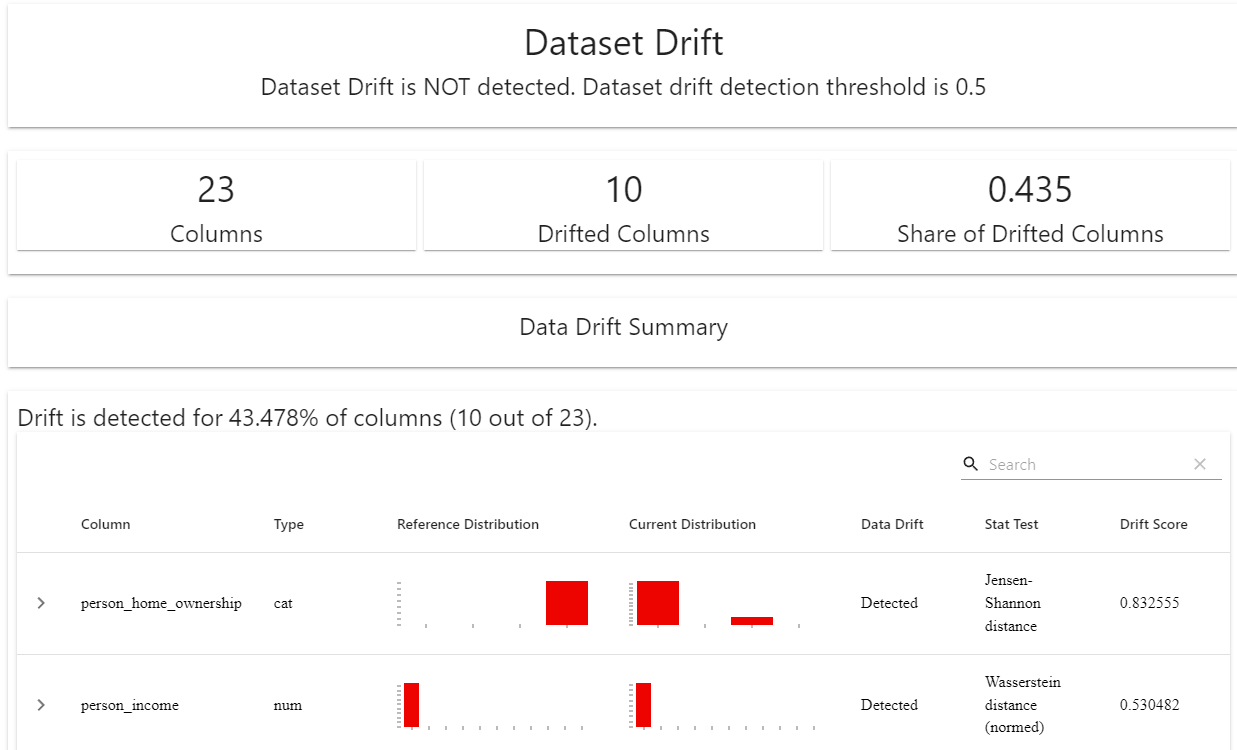The image size is (1237, 750).
Task: Clear the search field with the X icon
Action: (x=1200, y=464)
